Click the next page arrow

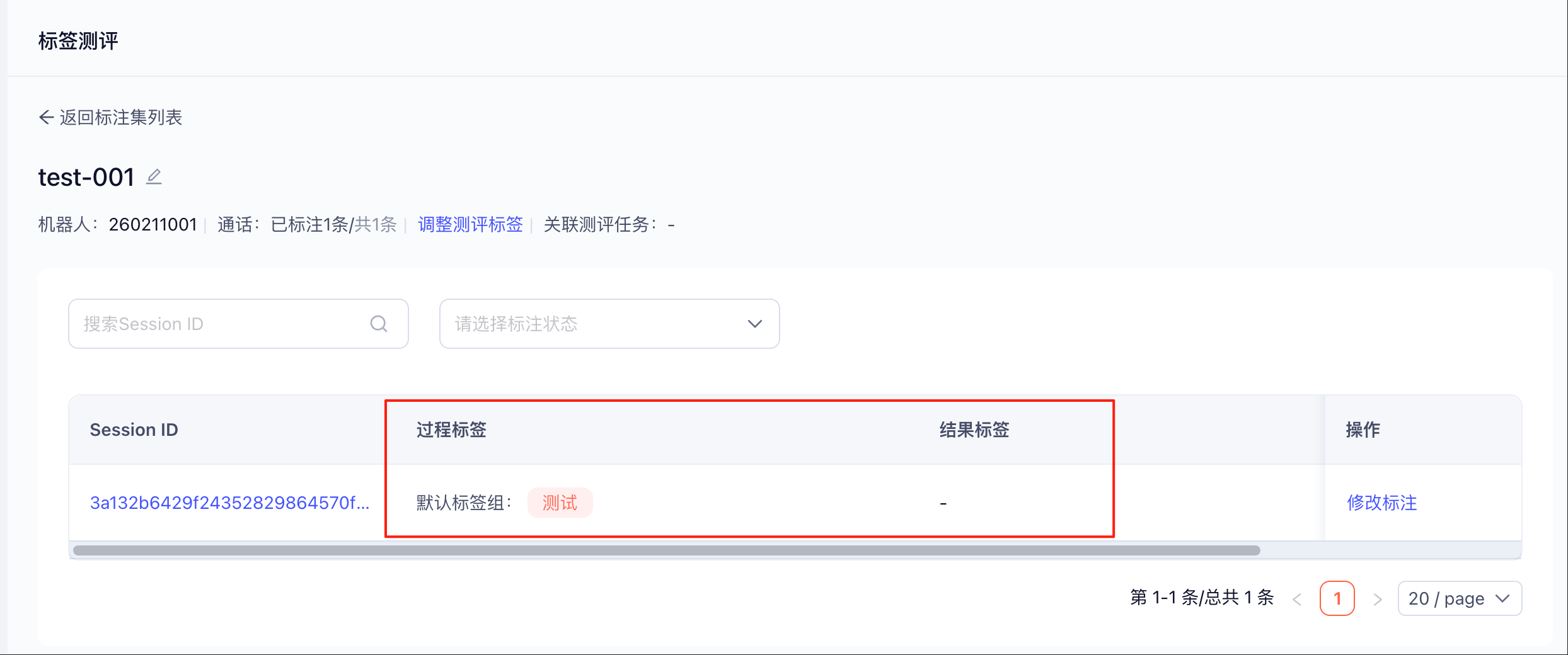click(x=1377, y=599)
